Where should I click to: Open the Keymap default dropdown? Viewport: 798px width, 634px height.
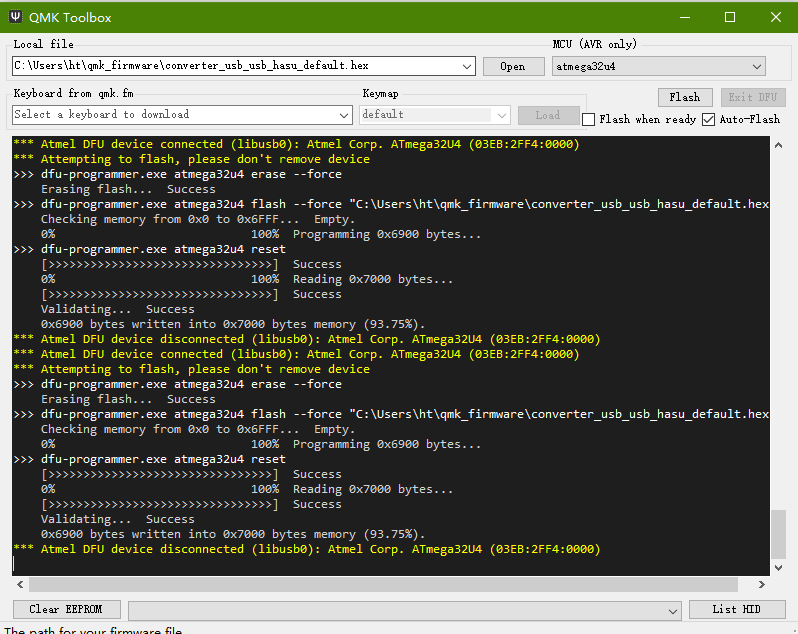(434, 115)
